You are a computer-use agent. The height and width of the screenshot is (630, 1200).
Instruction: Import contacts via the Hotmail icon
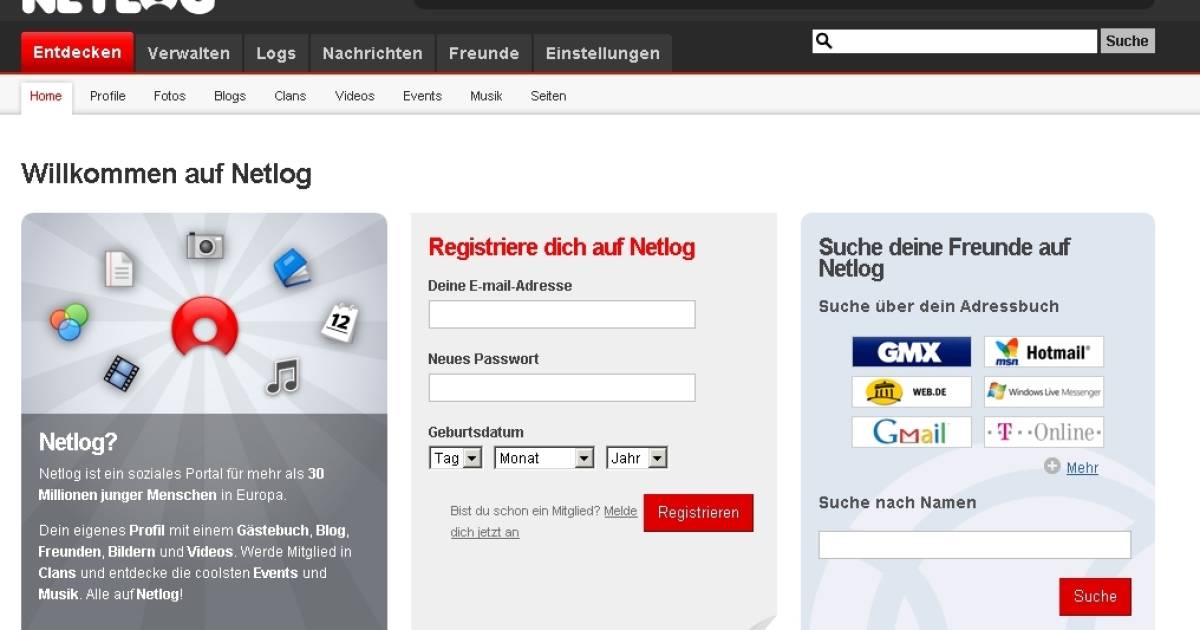point(1043,351)
